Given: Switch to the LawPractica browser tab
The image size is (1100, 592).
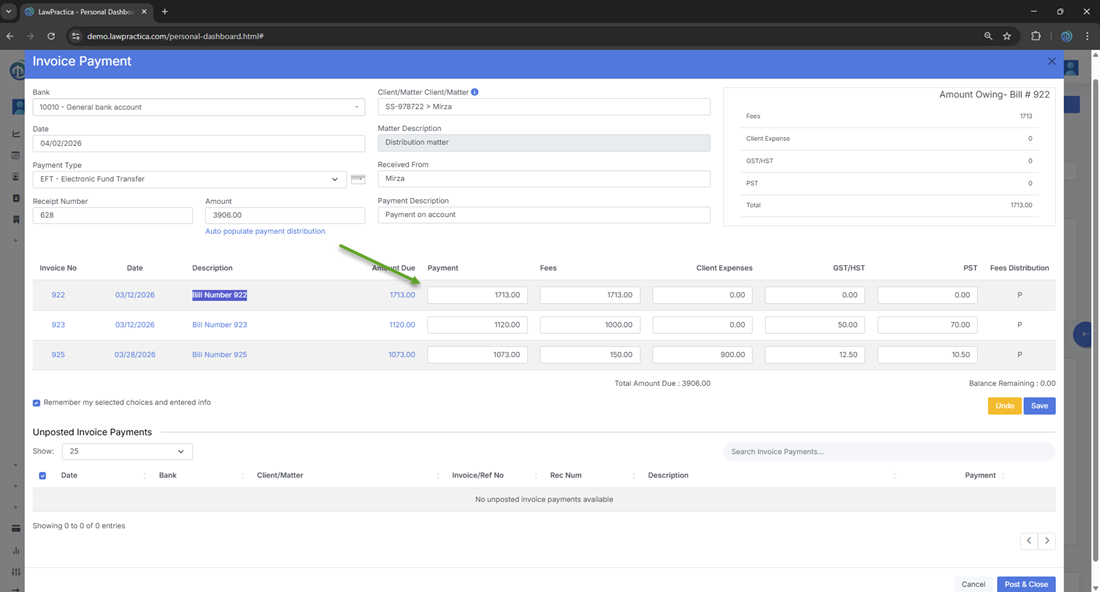Looking at the screenshot, I should [86, 12].
